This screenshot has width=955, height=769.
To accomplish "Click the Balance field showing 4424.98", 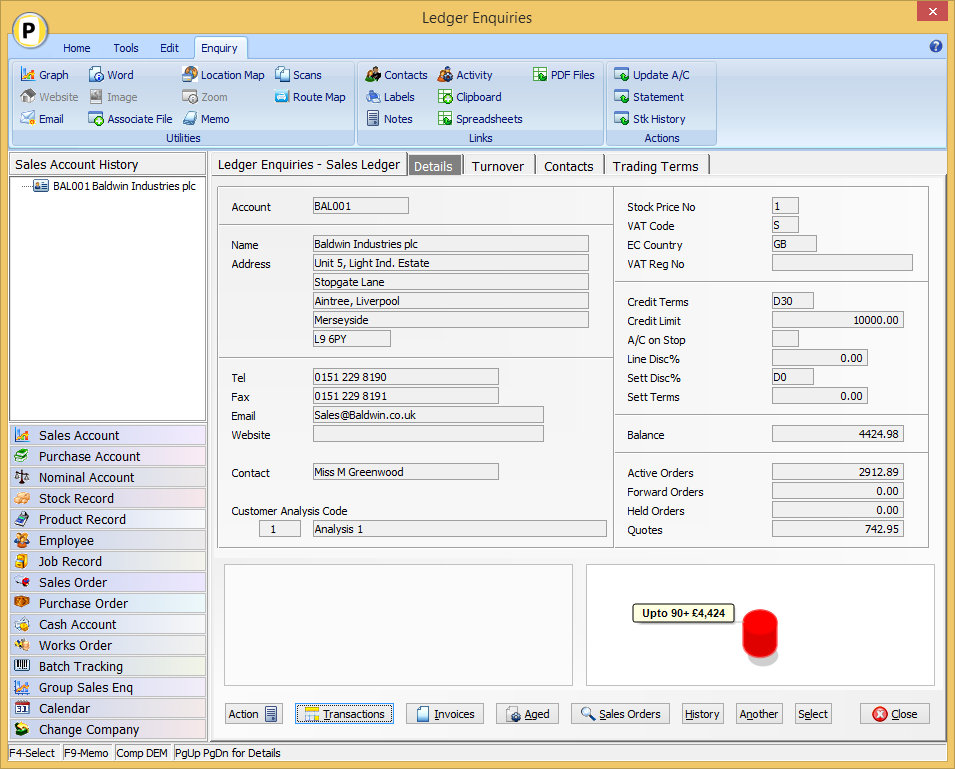I will (837, 434).
